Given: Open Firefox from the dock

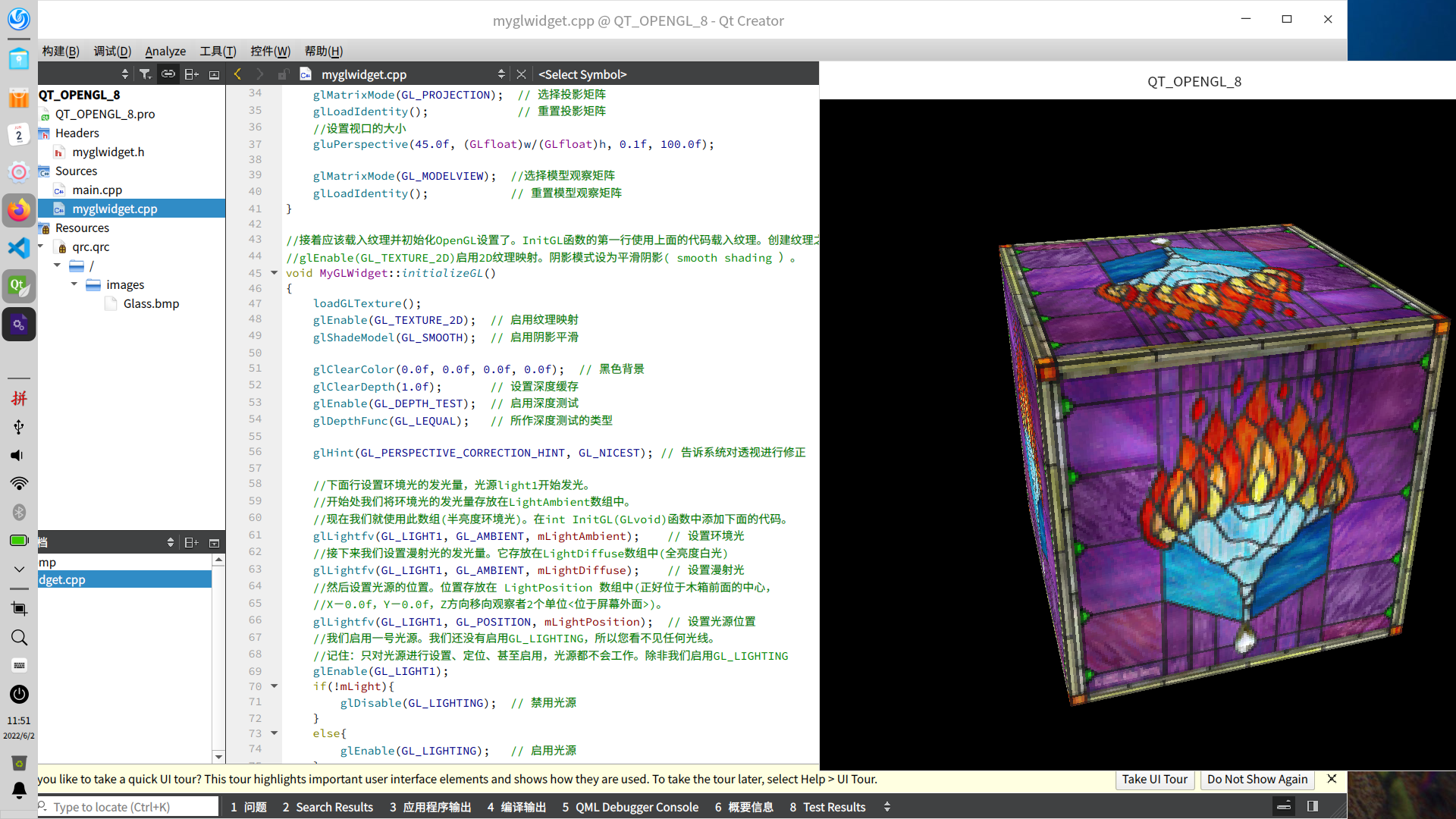Looking at the screenshot, I should click(19, 210).
